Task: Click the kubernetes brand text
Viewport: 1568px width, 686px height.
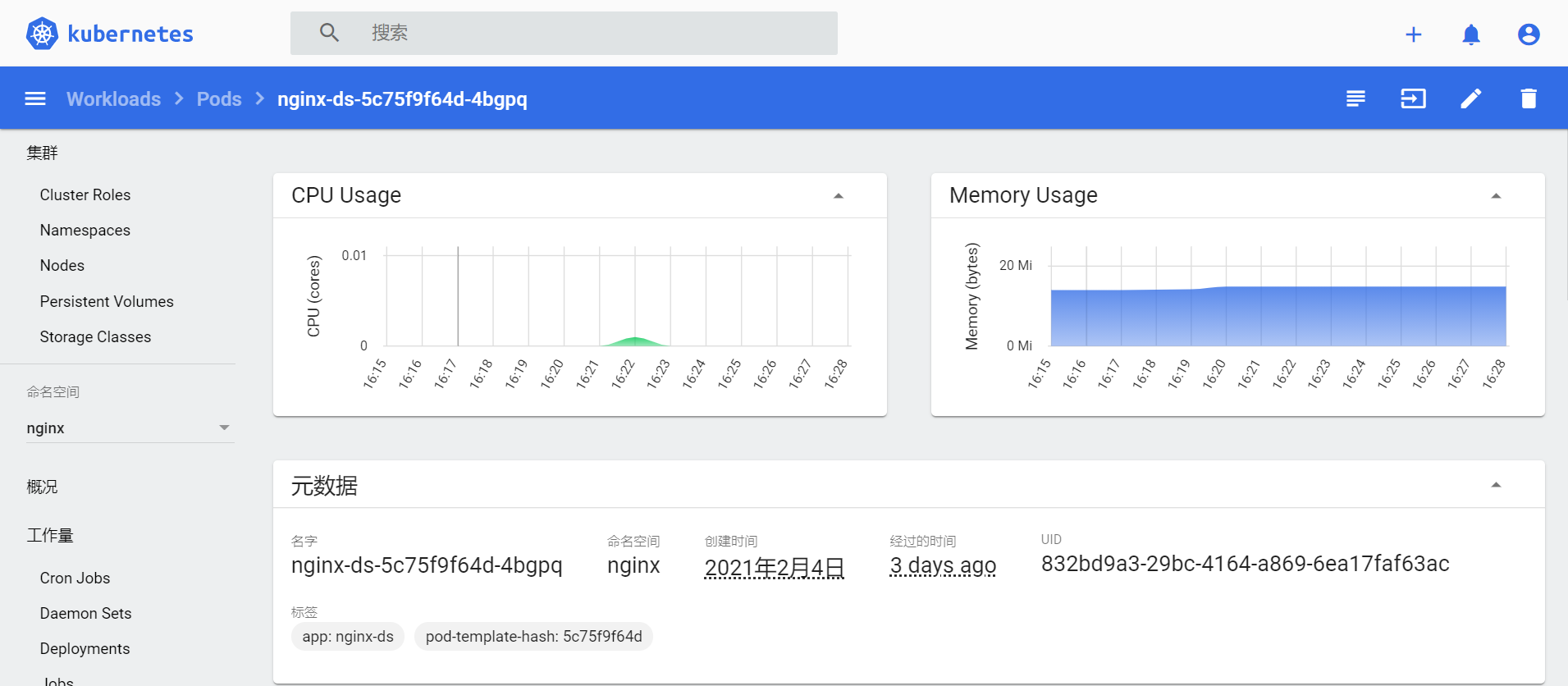Action: click(130, 34)
